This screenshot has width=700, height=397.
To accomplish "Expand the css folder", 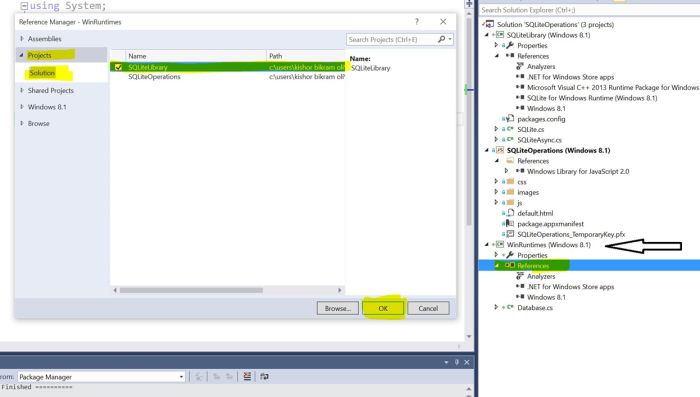I will [x=496, y=182].
